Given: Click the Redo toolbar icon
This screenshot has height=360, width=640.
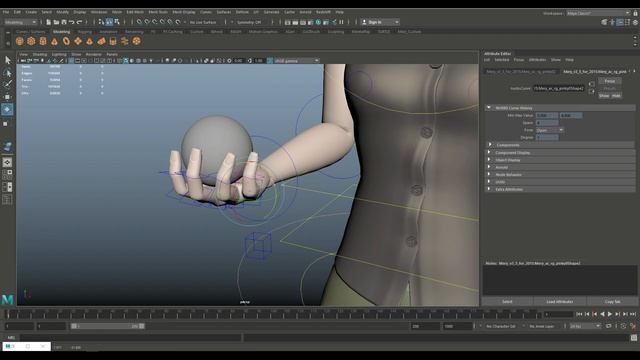Looking at the screenshot, I should click(80, 22).
